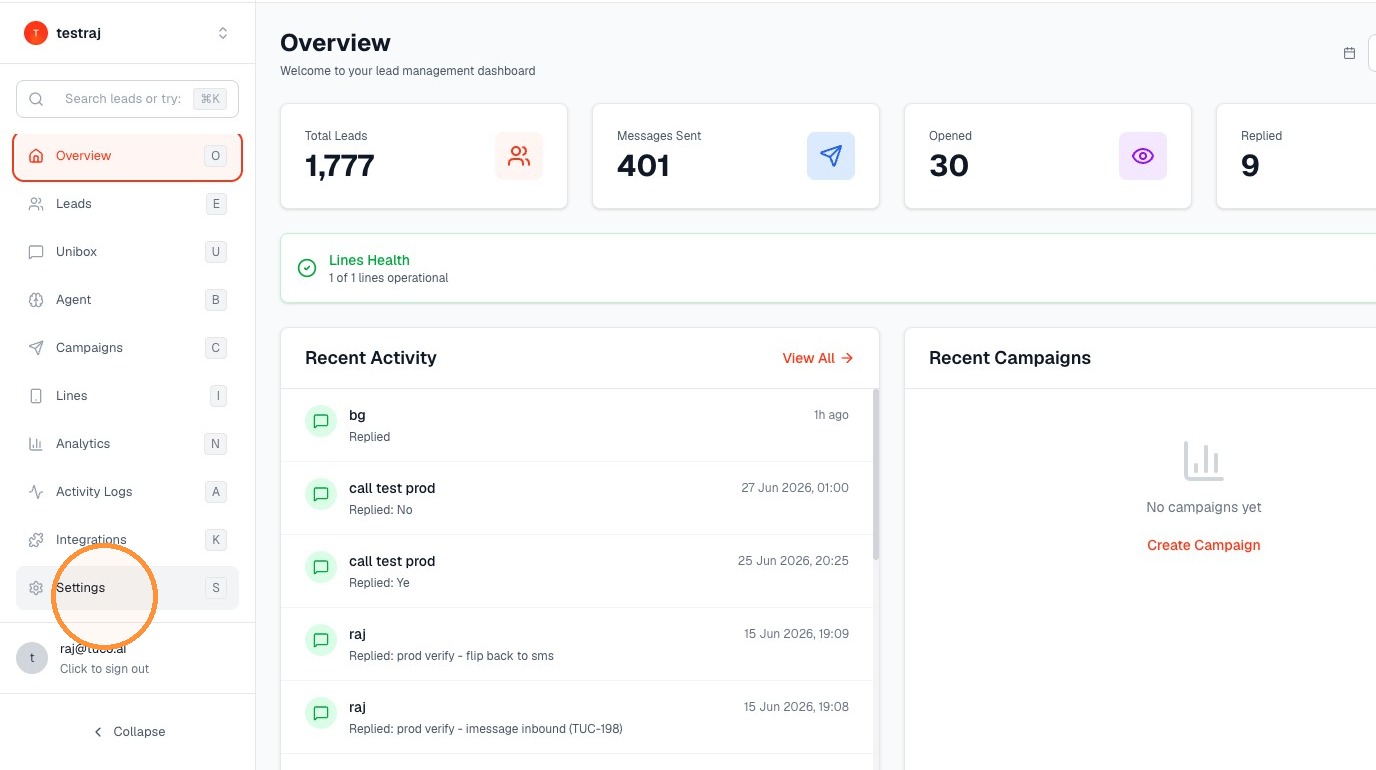Click the bar chart icon in Recent Campaigns
This screenshot has height=770, width=1376.
pos(1203,461)
